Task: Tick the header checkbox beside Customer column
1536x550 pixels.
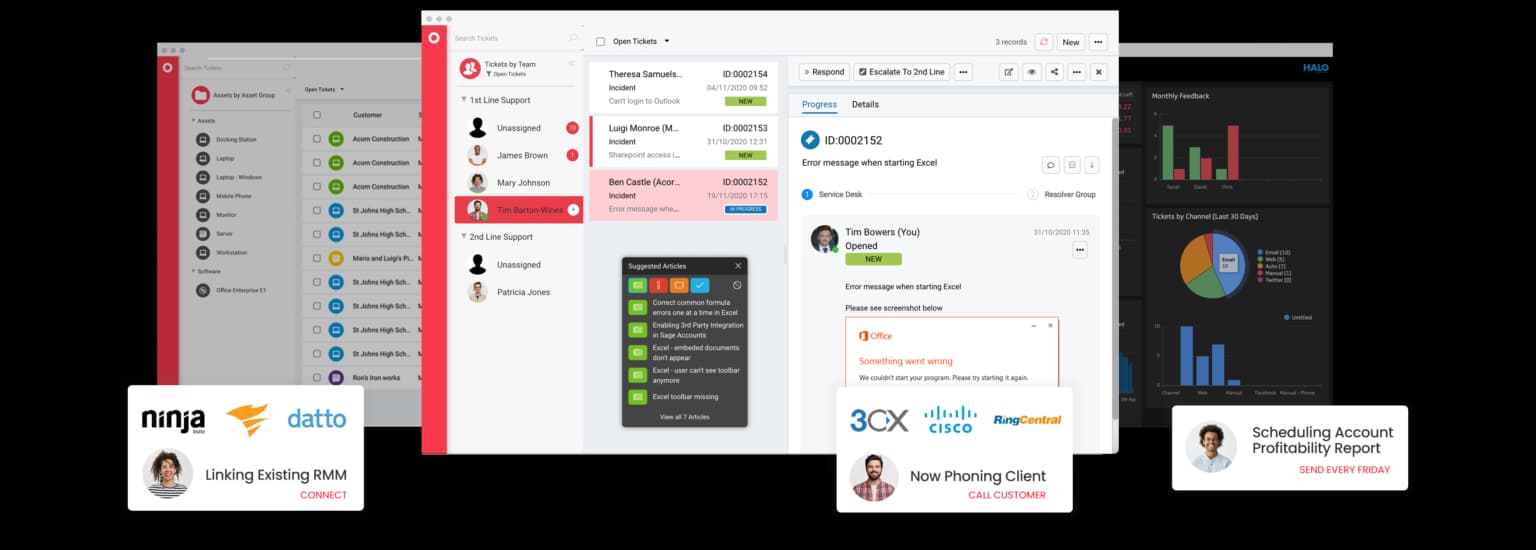Action: coord(317,115)
